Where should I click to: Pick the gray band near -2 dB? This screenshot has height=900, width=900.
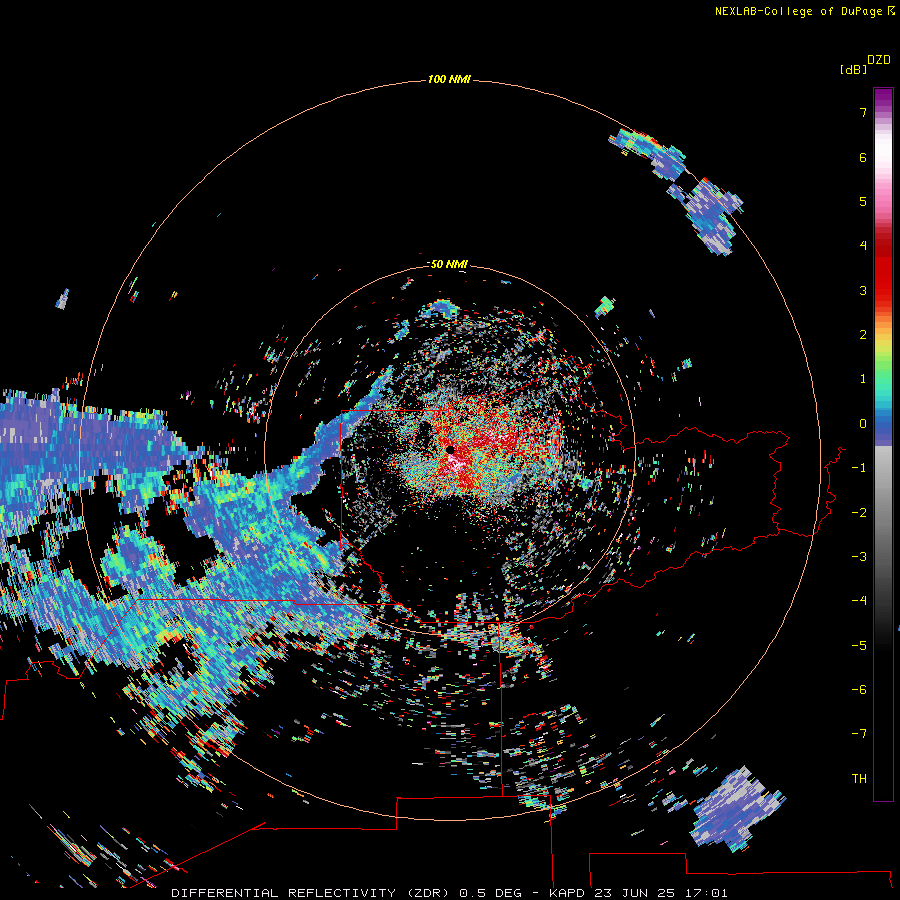click(883, 511)
